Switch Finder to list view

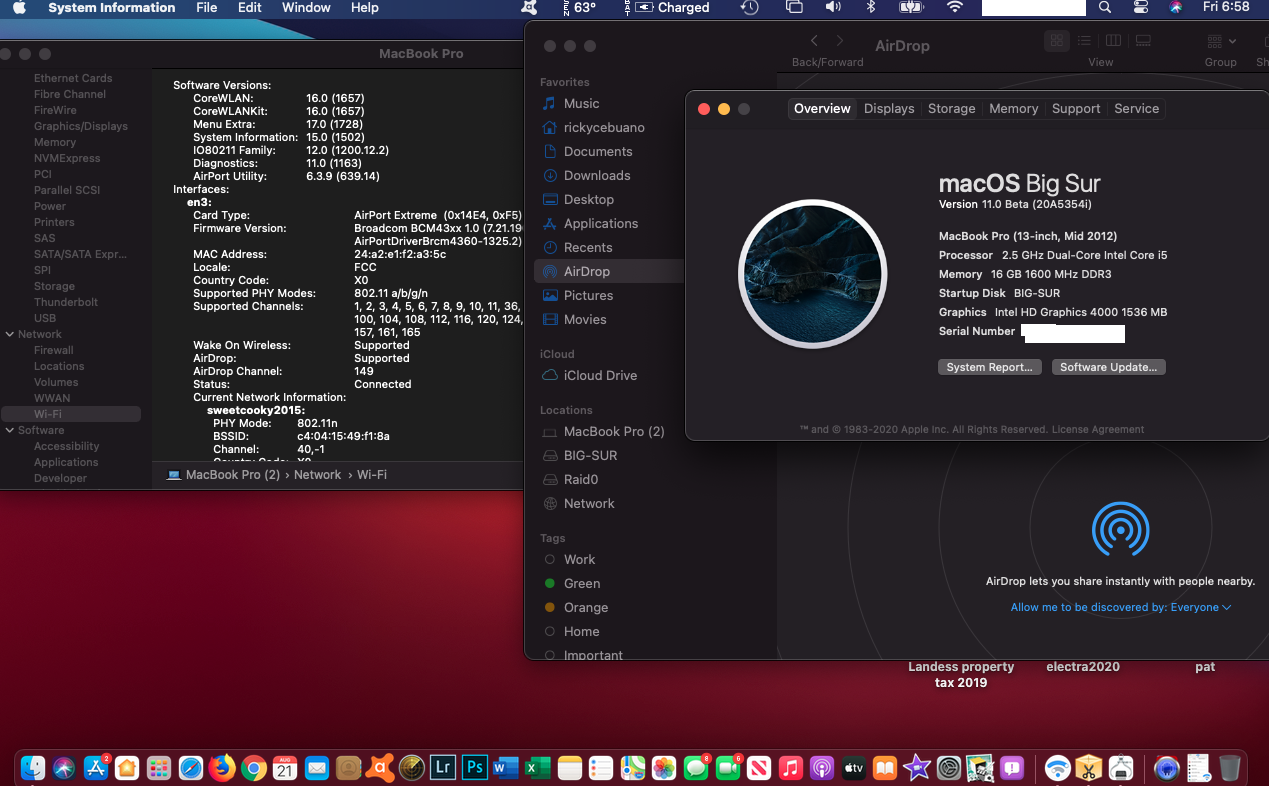[1084, 41]
